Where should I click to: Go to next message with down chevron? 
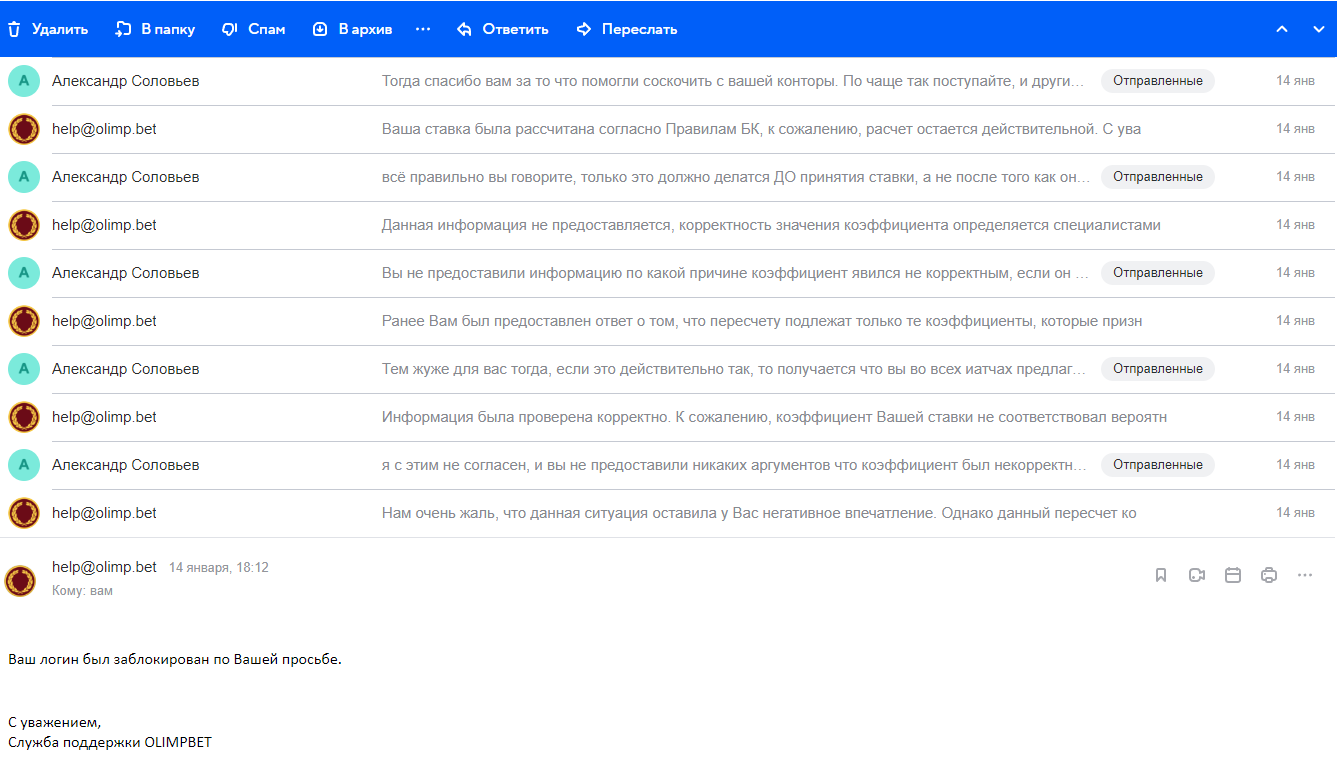(1318, 29)
